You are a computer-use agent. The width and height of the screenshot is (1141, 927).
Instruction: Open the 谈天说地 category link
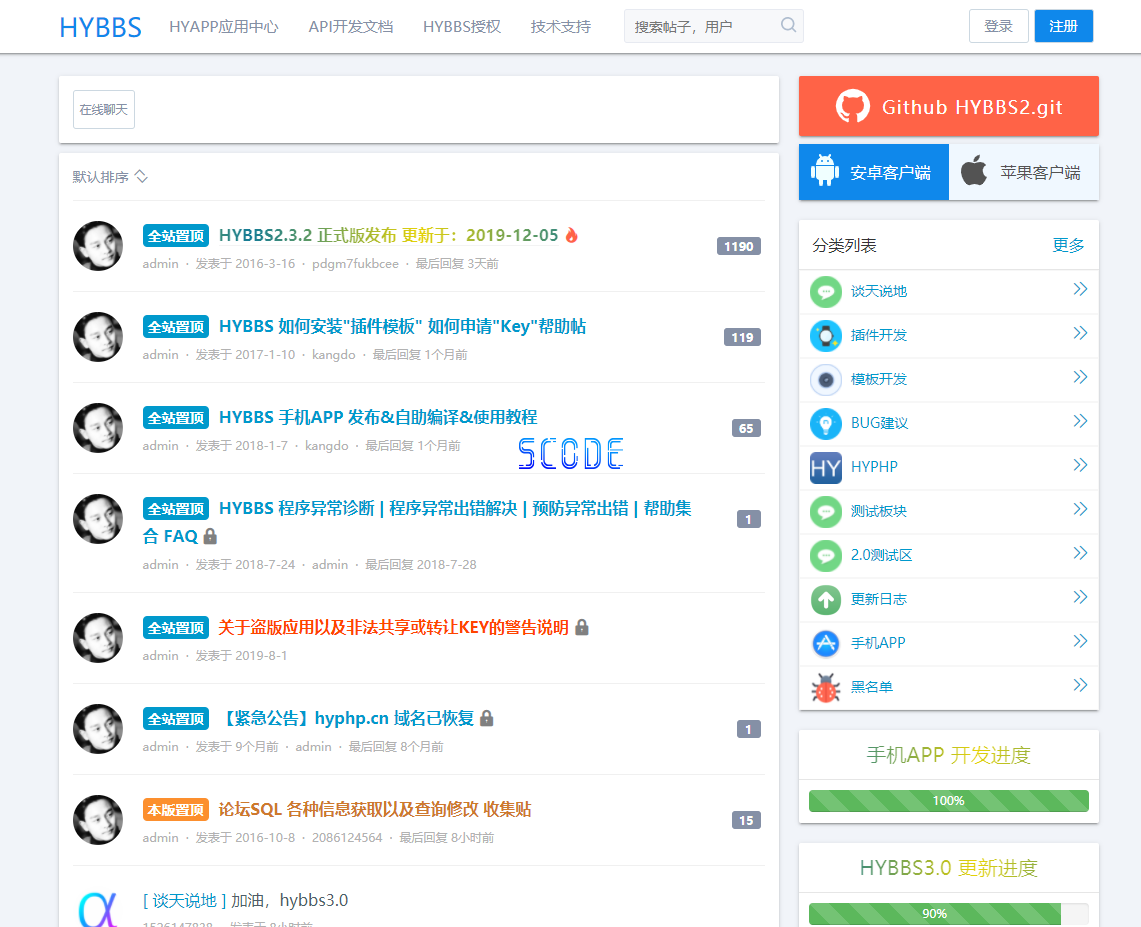click(879, 292)
